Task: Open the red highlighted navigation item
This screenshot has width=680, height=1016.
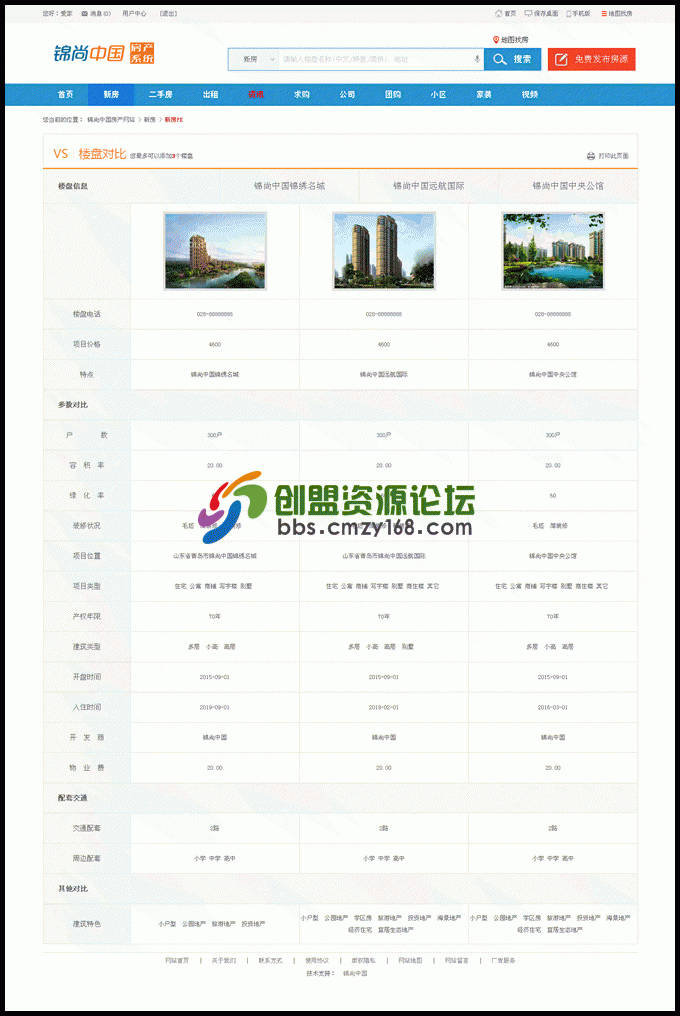Action: (x=255, y=95)
